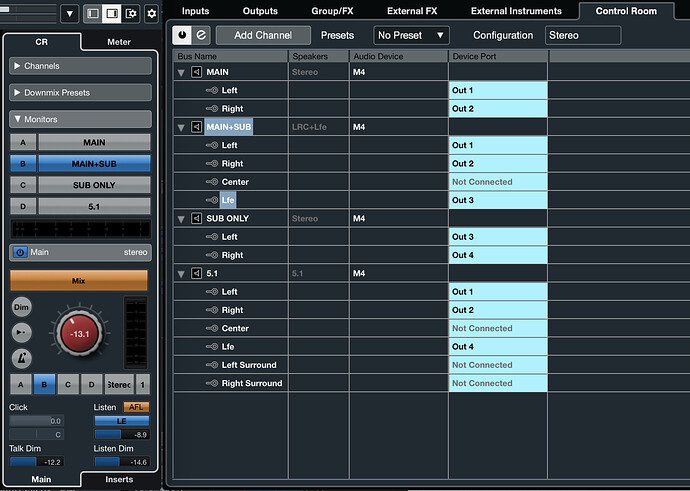Click connector icon of SUB ONLY Right
Viewport: 690px width, 491px height.
212,255
